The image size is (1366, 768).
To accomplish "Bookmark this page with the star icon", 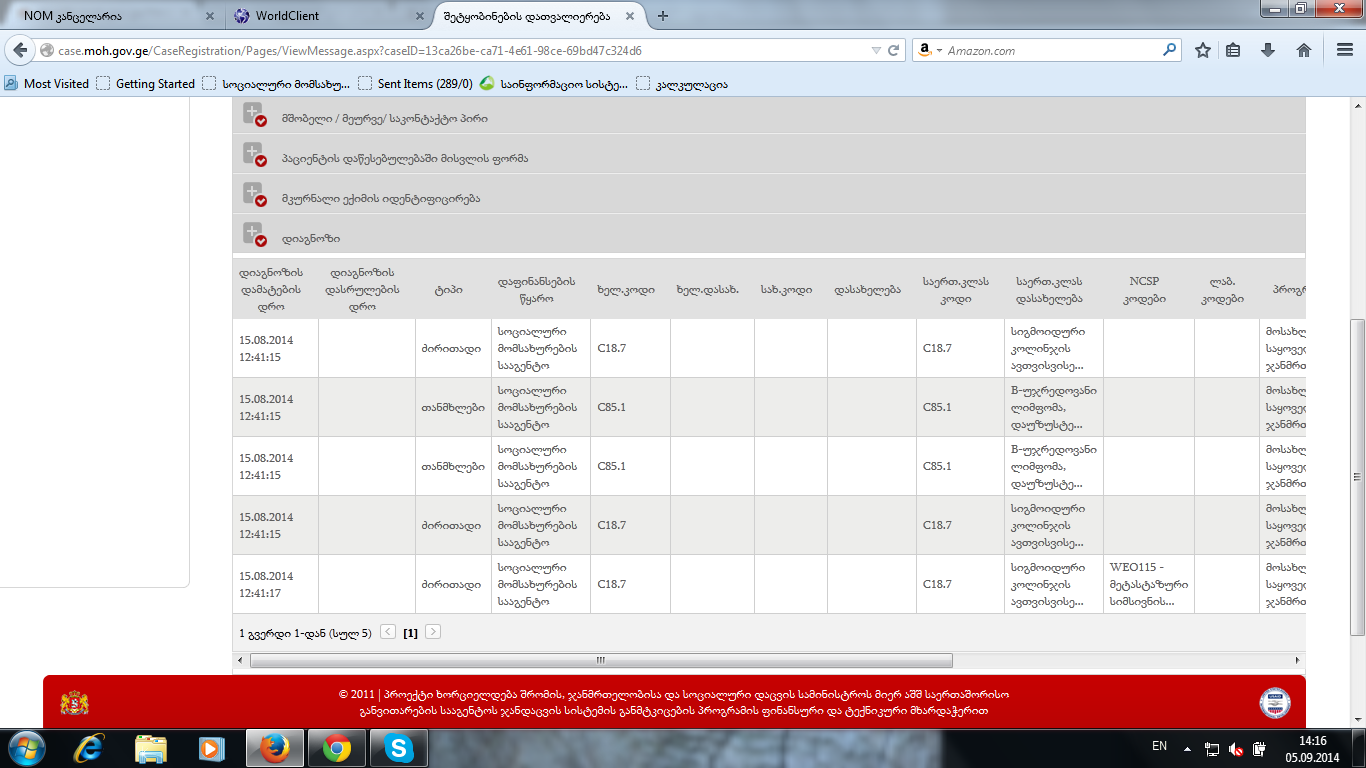I will [1203, 51].
